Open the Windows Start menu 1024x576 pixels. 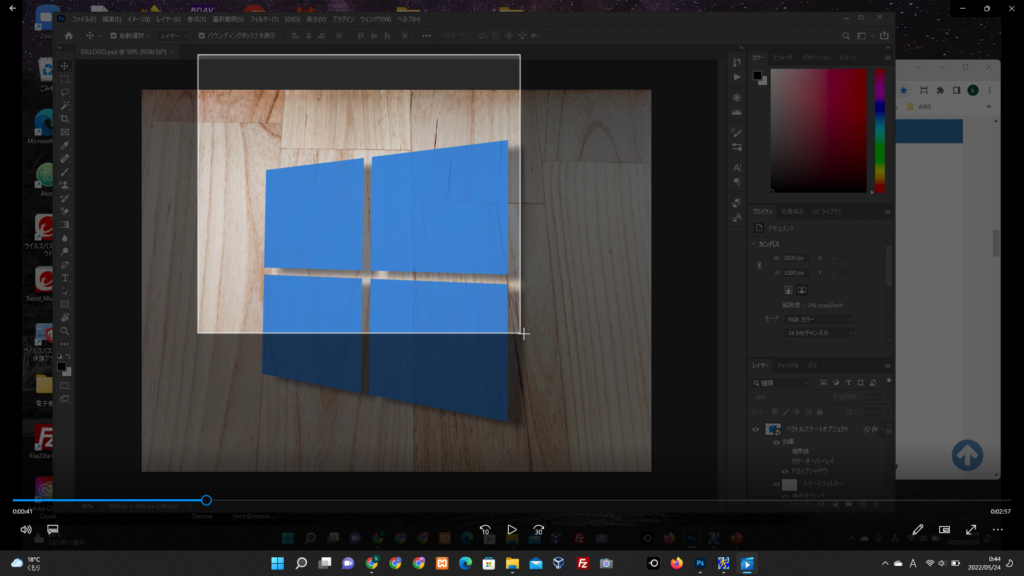click(278, 563)
